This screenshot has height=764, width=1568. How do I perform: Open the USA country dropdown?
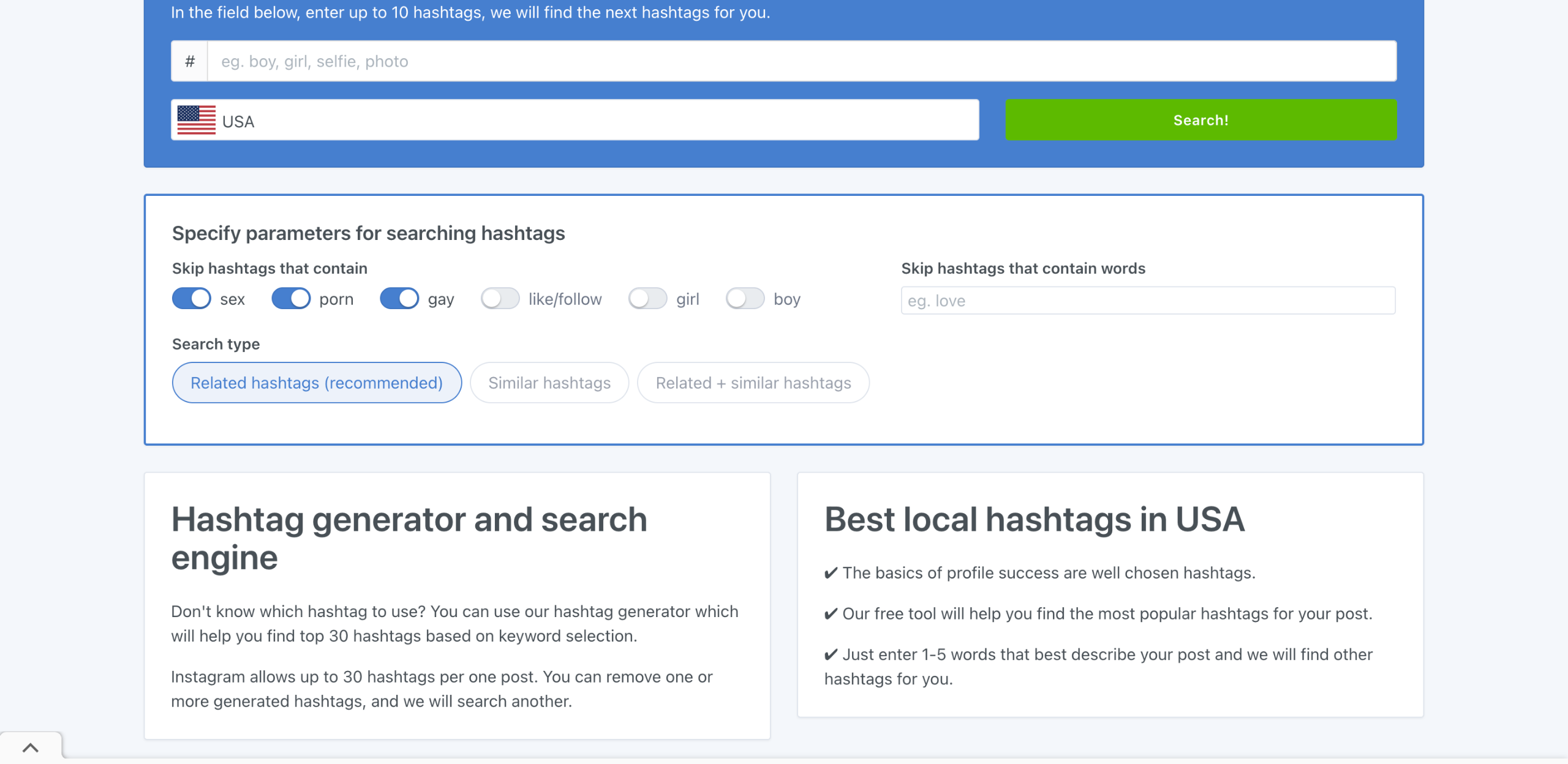click(x=575, y=120)
